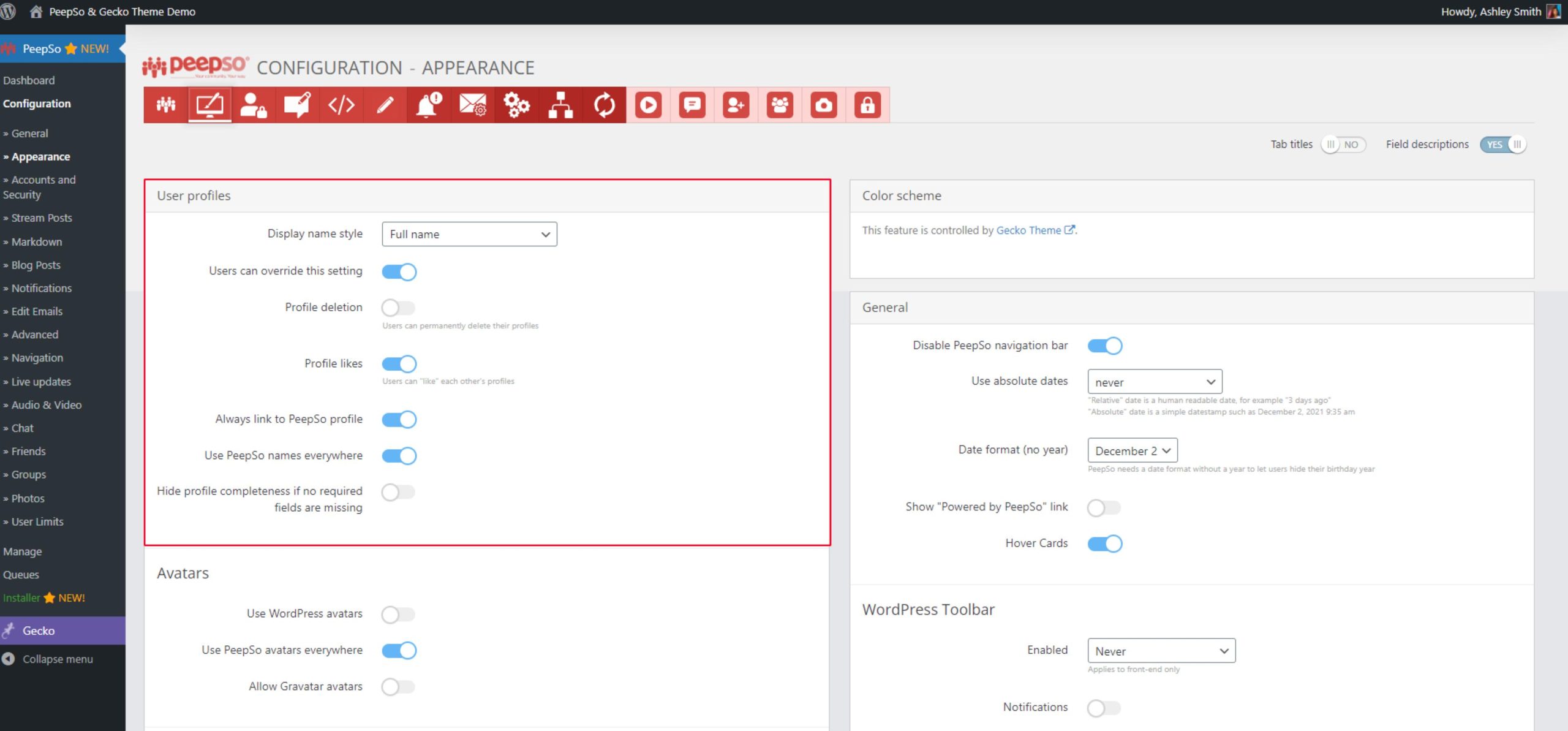Go to Stream Posts in sidebar
This screenshot has height=731, width=1568.
pos(42,218)
